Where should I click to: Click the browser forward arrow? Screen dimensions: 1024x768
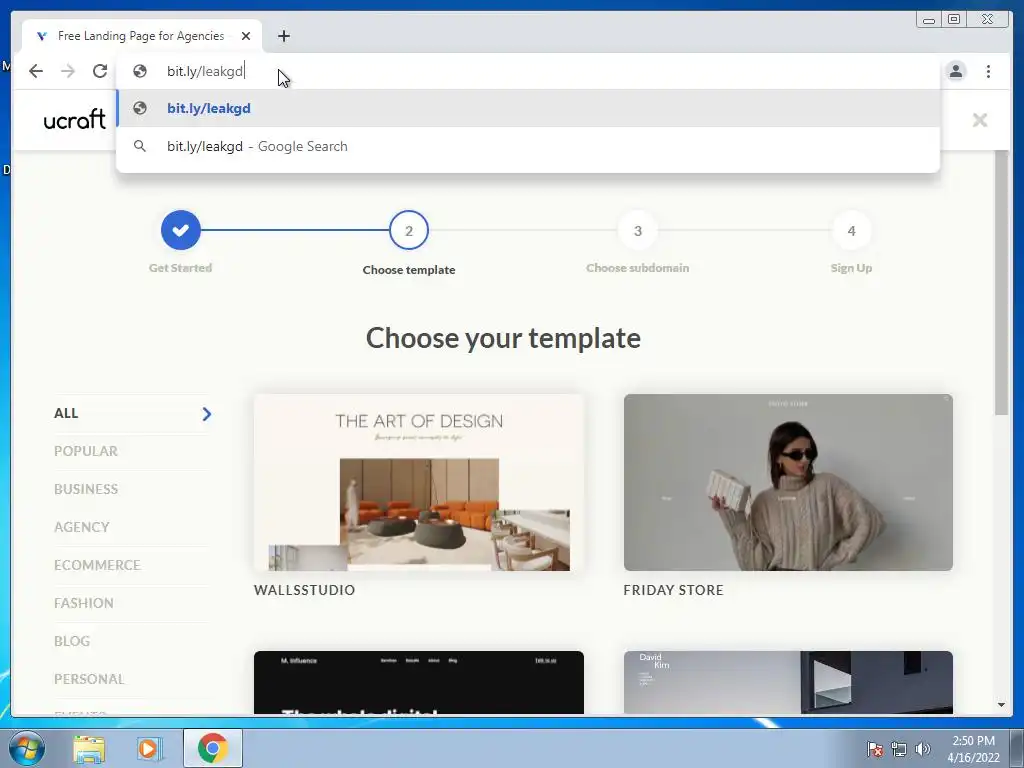point(68,71)
